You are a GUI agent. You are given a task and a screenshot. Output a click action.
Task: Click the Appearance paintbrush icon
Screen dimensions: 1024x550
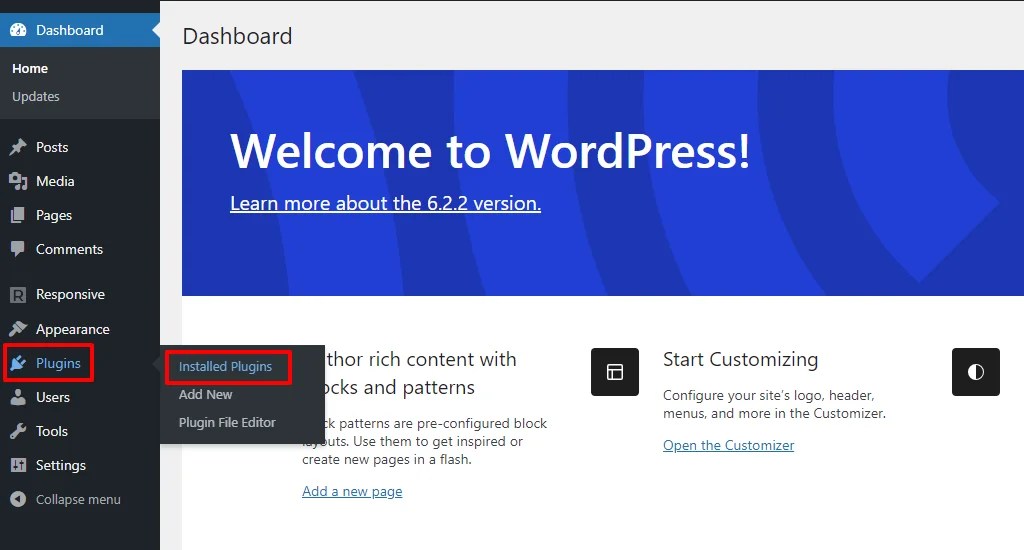(18, 329)
